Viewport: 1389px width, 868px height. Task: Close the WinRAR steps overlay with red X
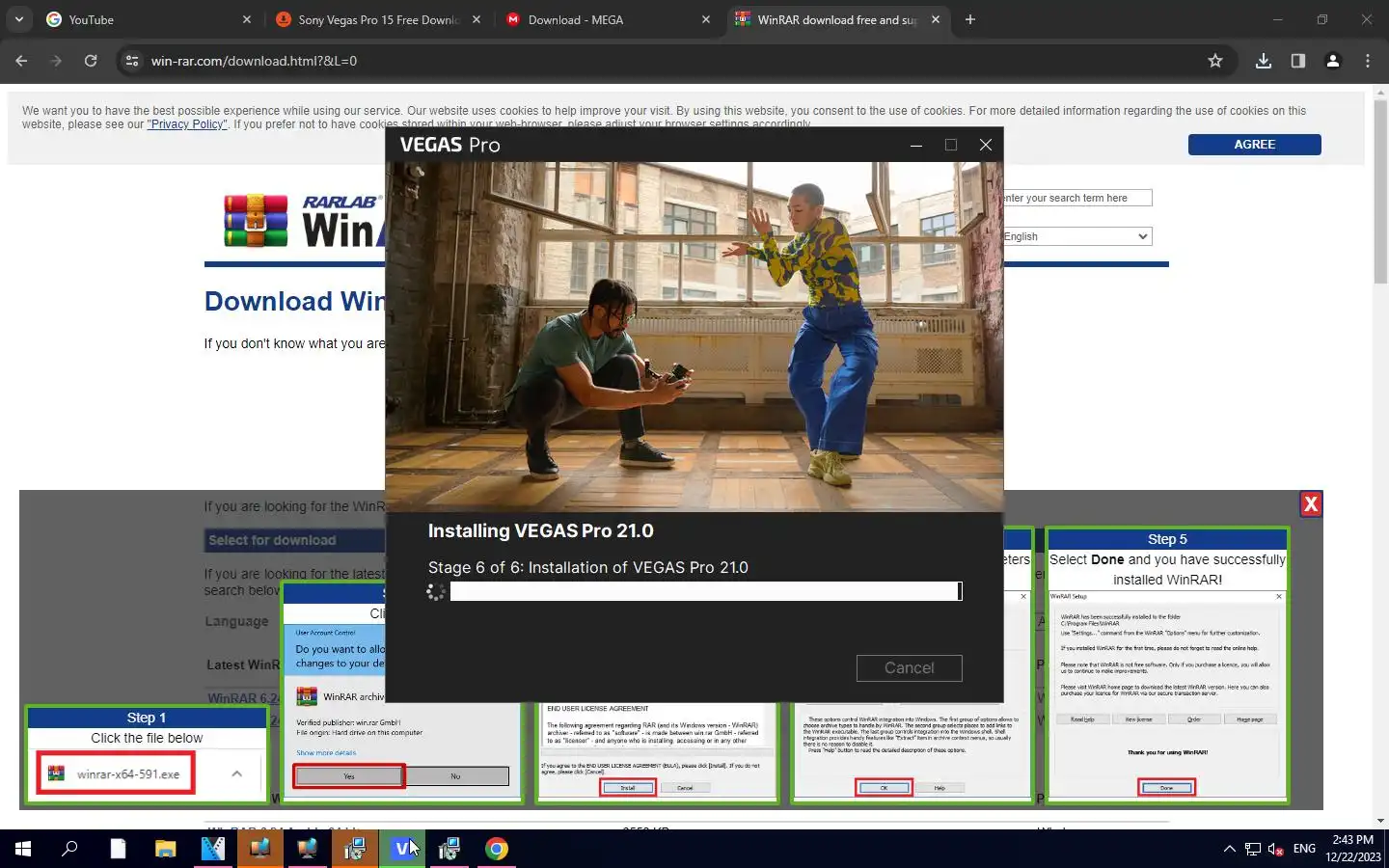click(1311, 503)
